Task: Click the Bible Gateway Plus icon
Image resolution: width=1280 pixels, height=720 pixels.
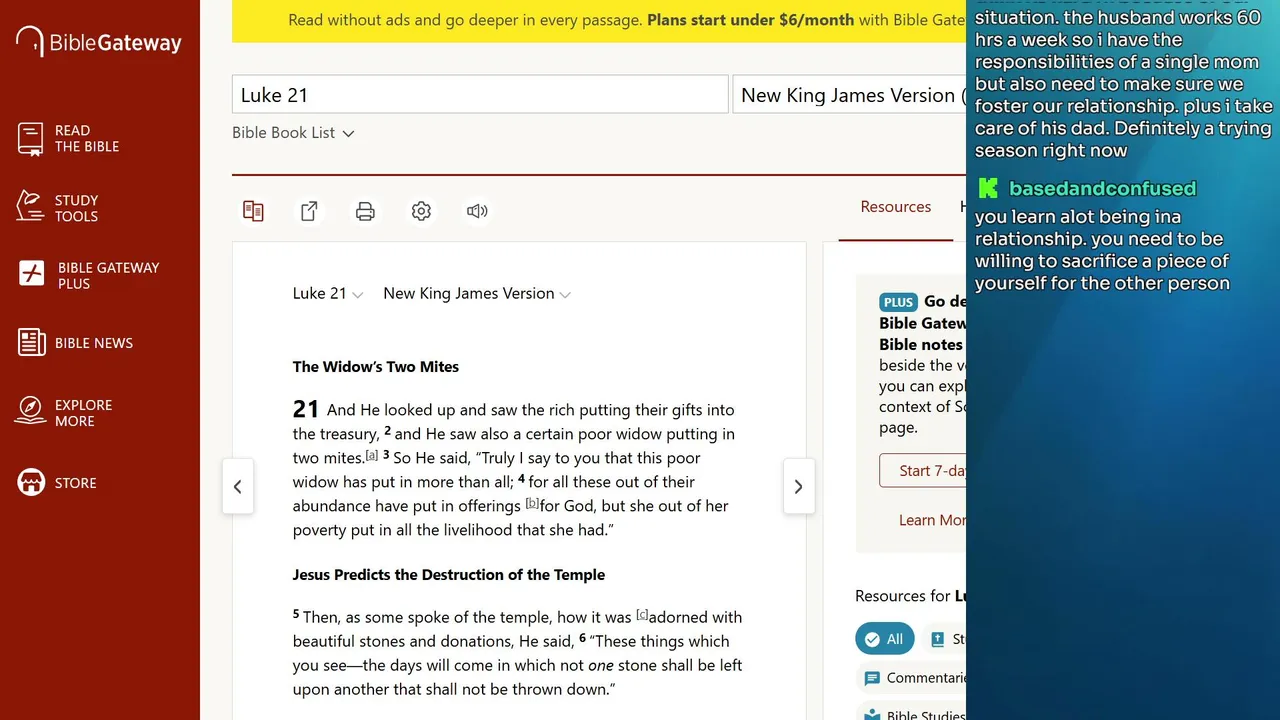Action: pos(32,274)
